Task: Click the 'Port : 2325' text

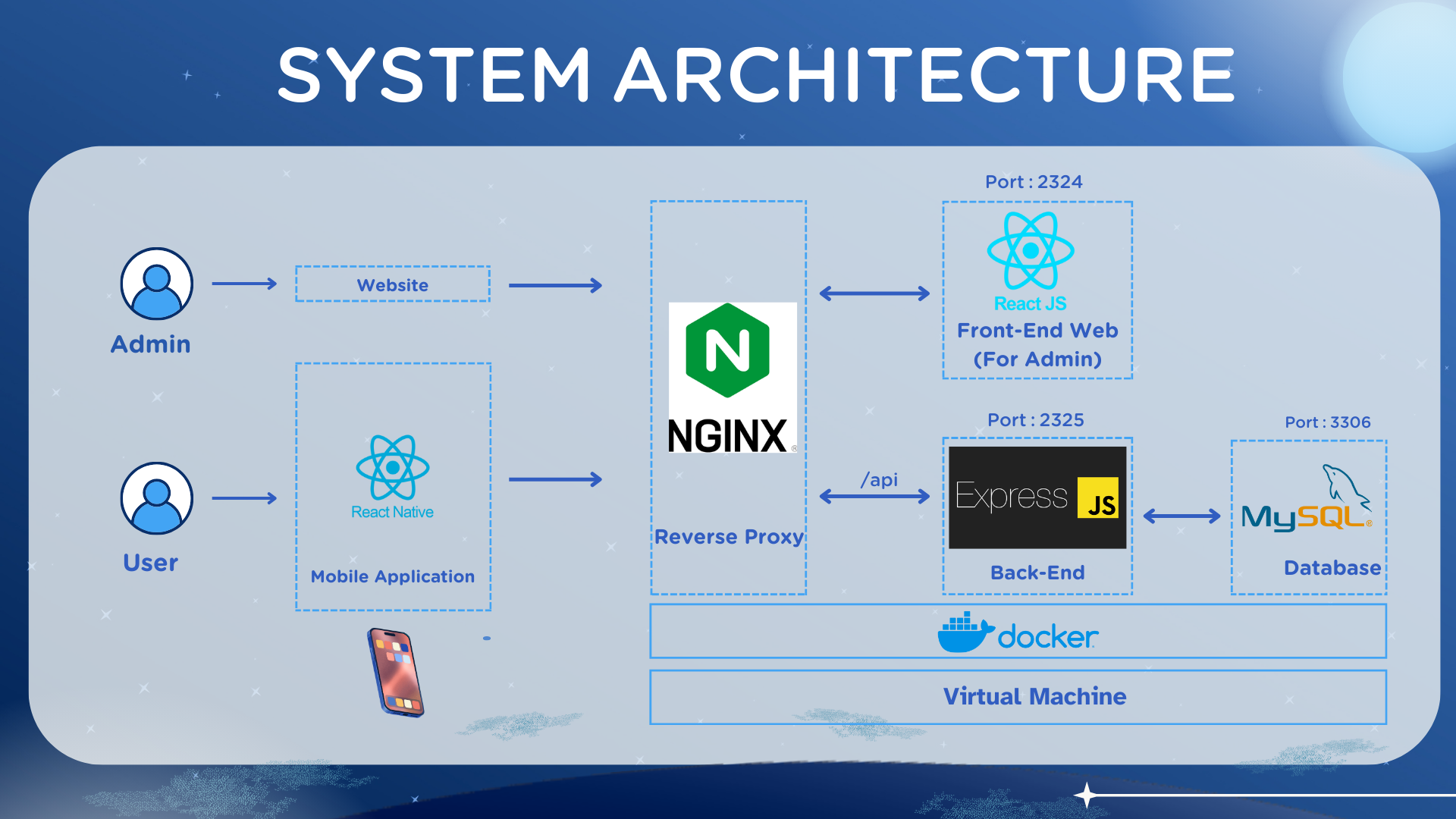Action: (1036, 420)
